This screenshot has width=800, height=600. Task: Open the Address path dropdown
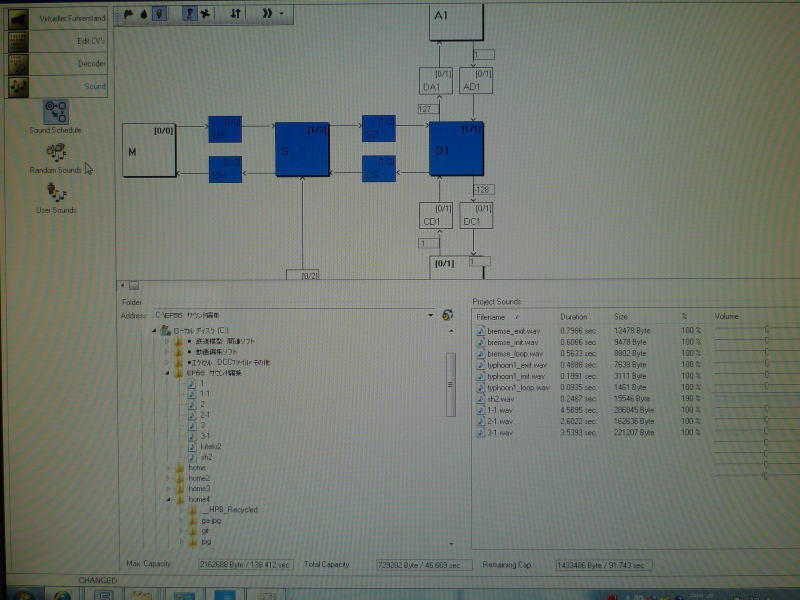[x=431, y=315]
